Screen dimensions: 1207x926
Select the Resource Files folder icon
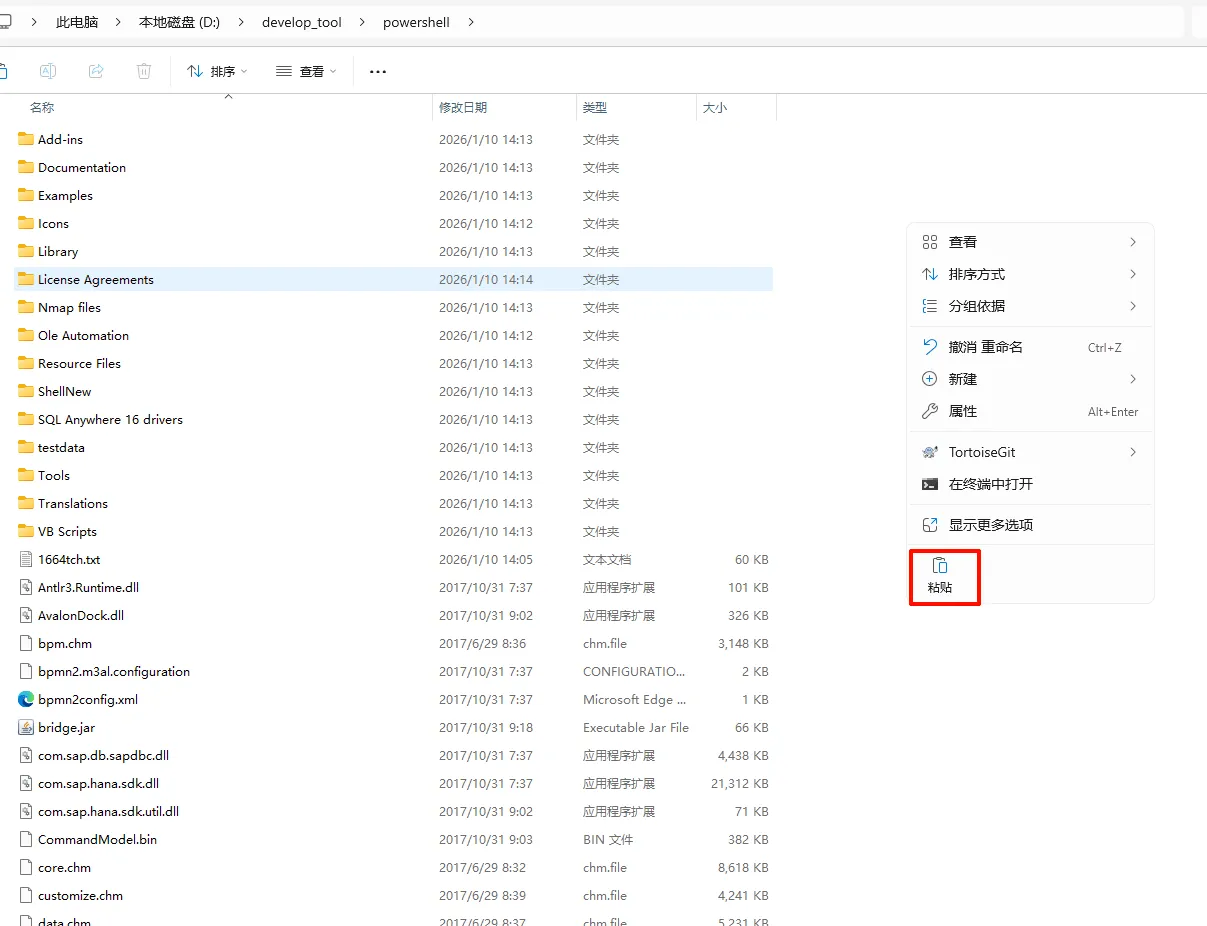(26, 363)
